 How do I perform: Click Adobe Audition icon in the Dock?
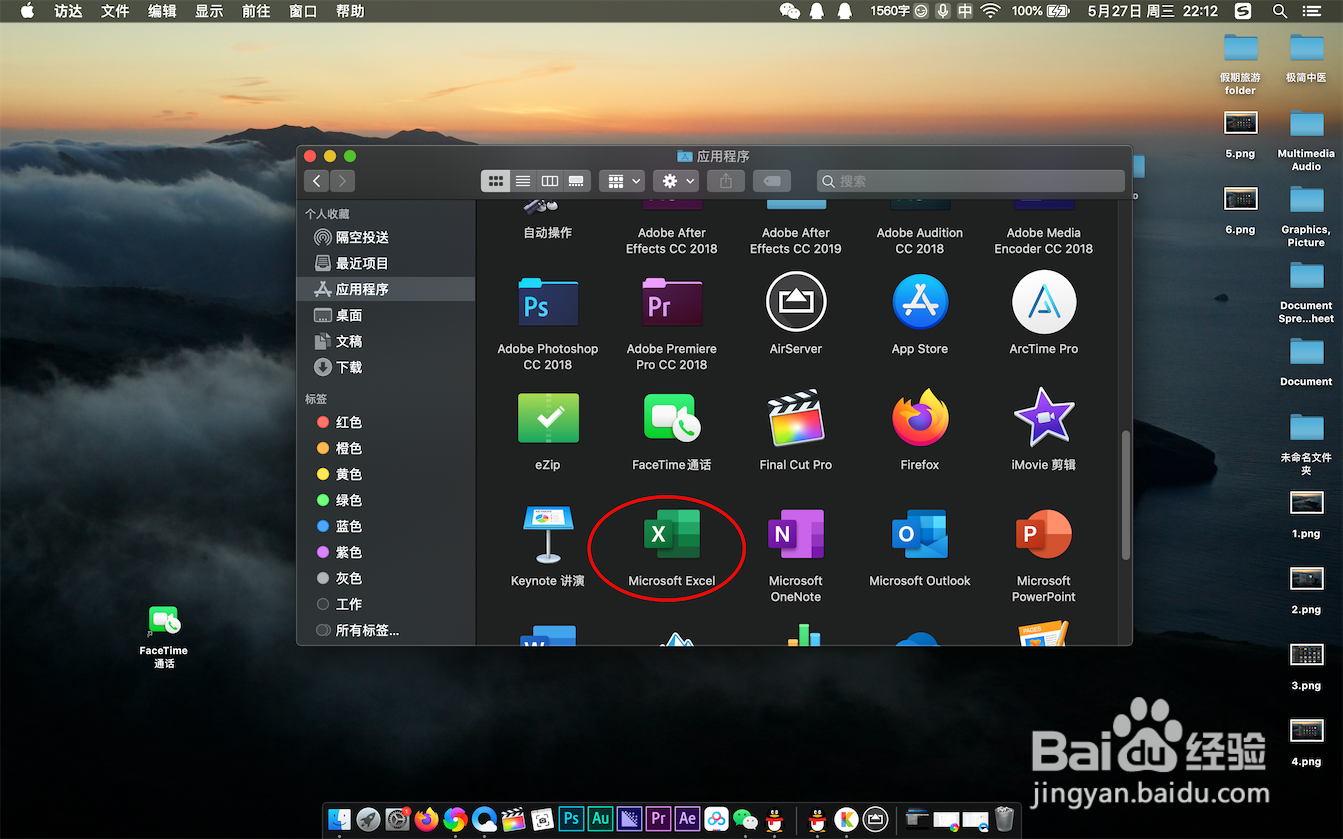(601, 818)
